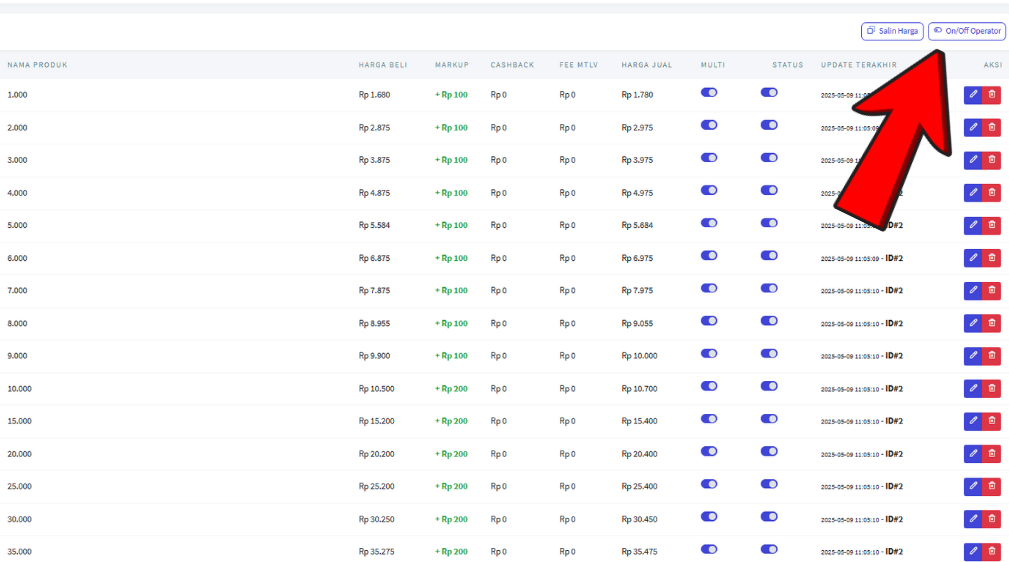Edit the 5.000 product row
The height and width of the screenshot is (562, 1009).
973,225
